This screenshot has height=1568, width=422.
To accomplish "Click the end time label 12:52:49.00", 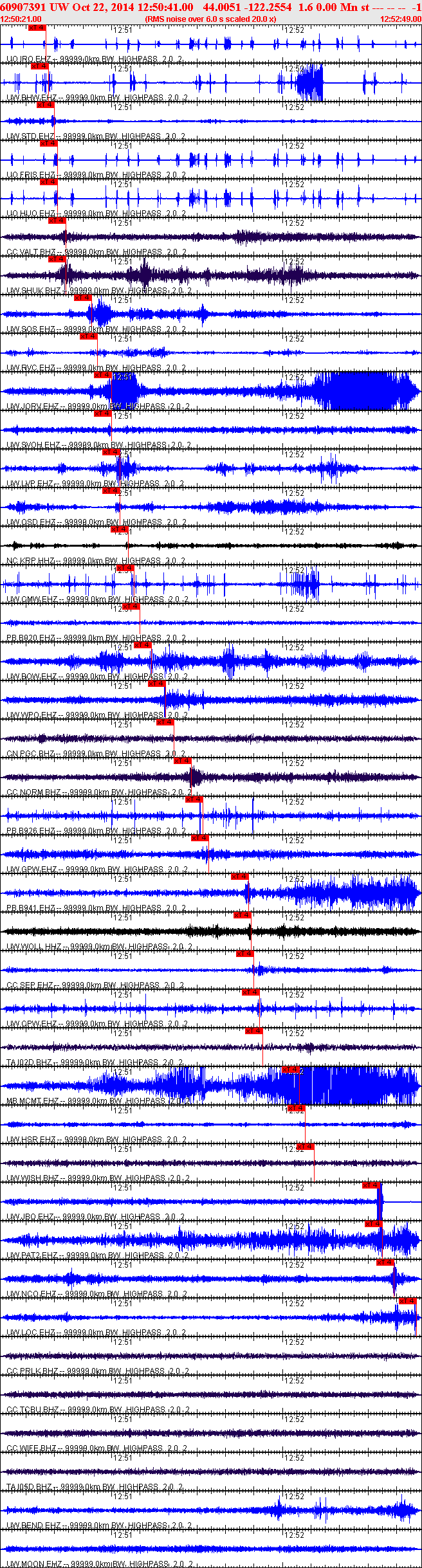I will pyautogui.click(x=401, y=19).
